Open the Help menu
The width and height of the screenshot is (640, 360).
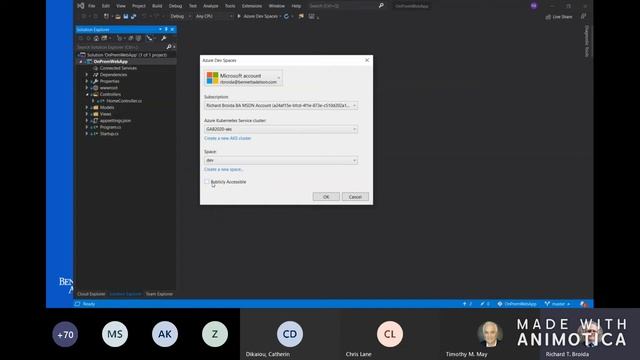tap(296, 6)
